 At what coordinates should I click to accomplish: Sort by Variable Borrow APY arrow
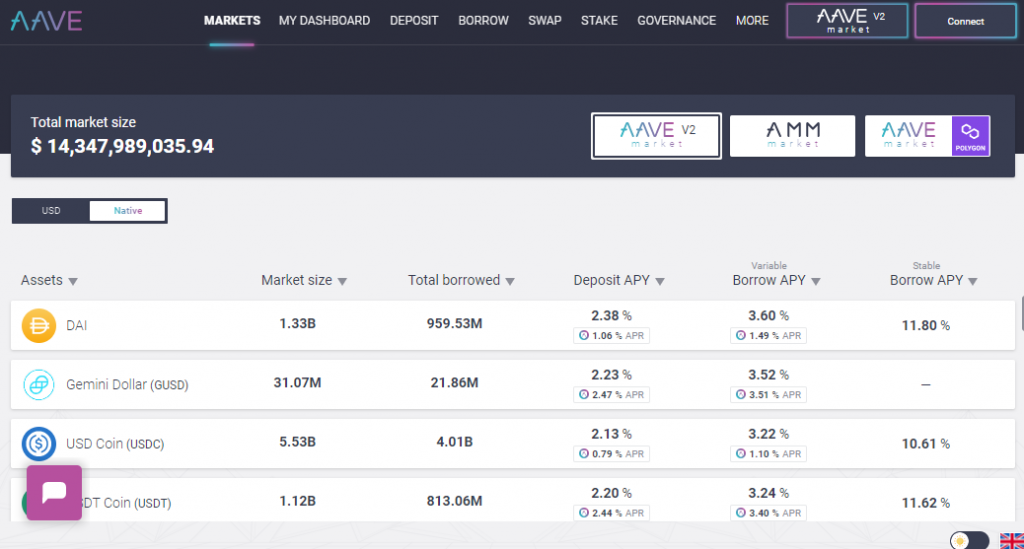tap(816, 281)
